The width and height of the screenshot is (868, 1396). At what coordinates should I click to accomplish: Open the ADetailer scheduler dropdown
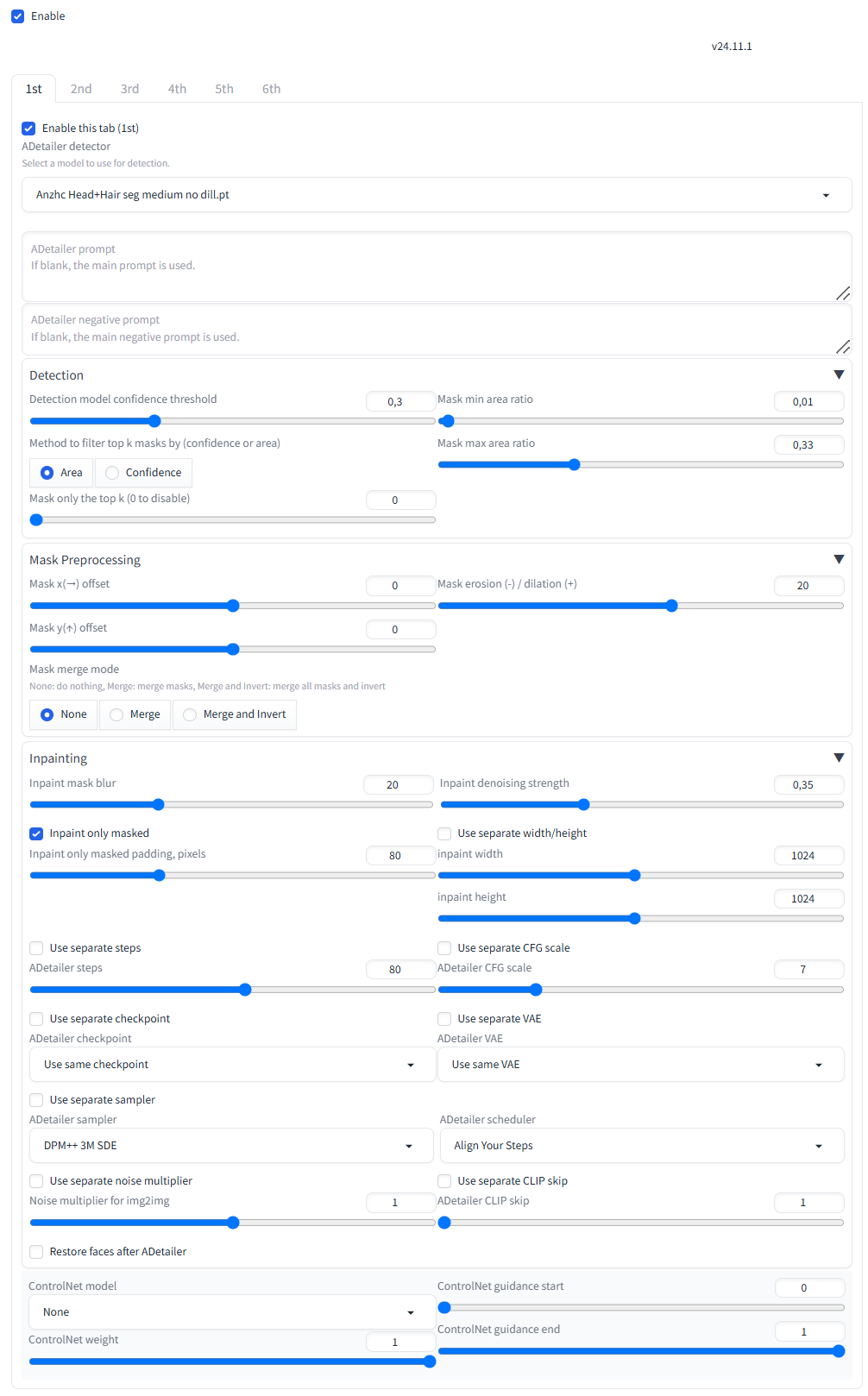642,1146
